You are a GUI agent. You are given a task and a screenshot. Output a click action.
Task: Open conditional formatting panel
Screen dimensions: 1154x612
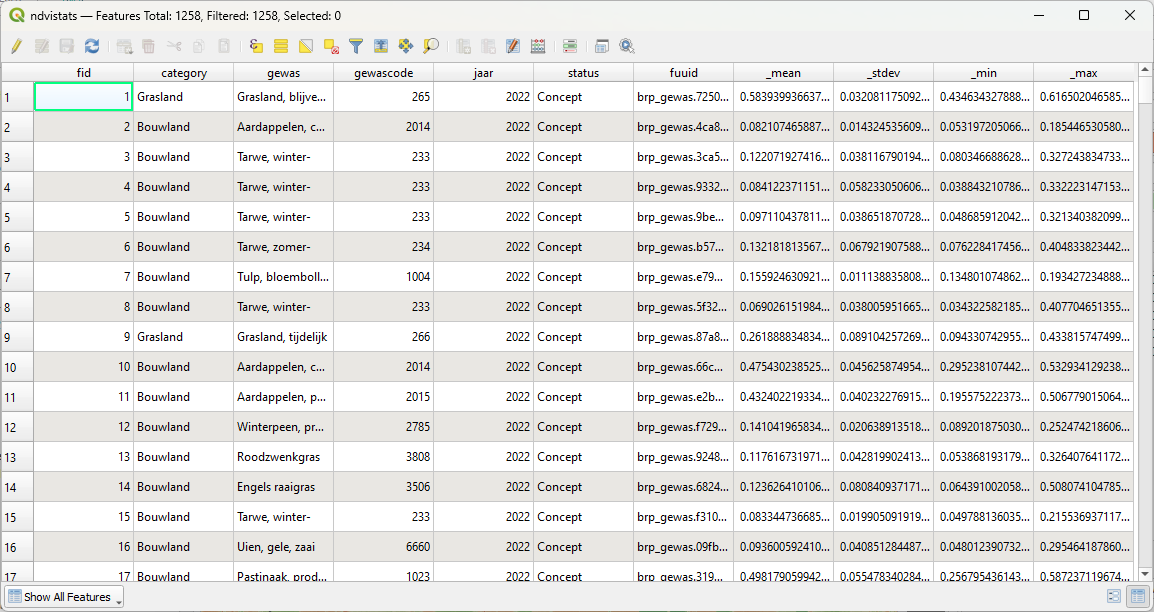point(570,46)
